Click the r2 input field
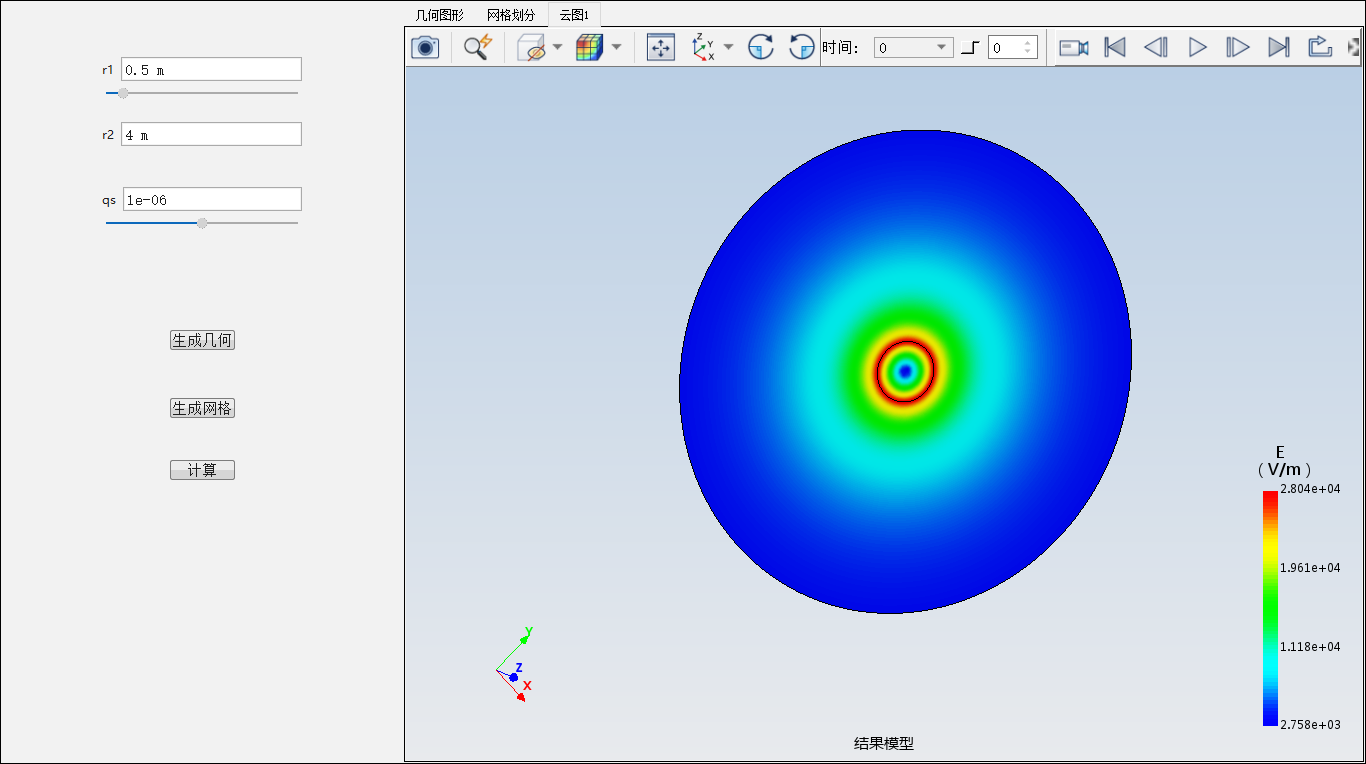Viewport: 1366px width, 764px height. (x=211, y=134)
